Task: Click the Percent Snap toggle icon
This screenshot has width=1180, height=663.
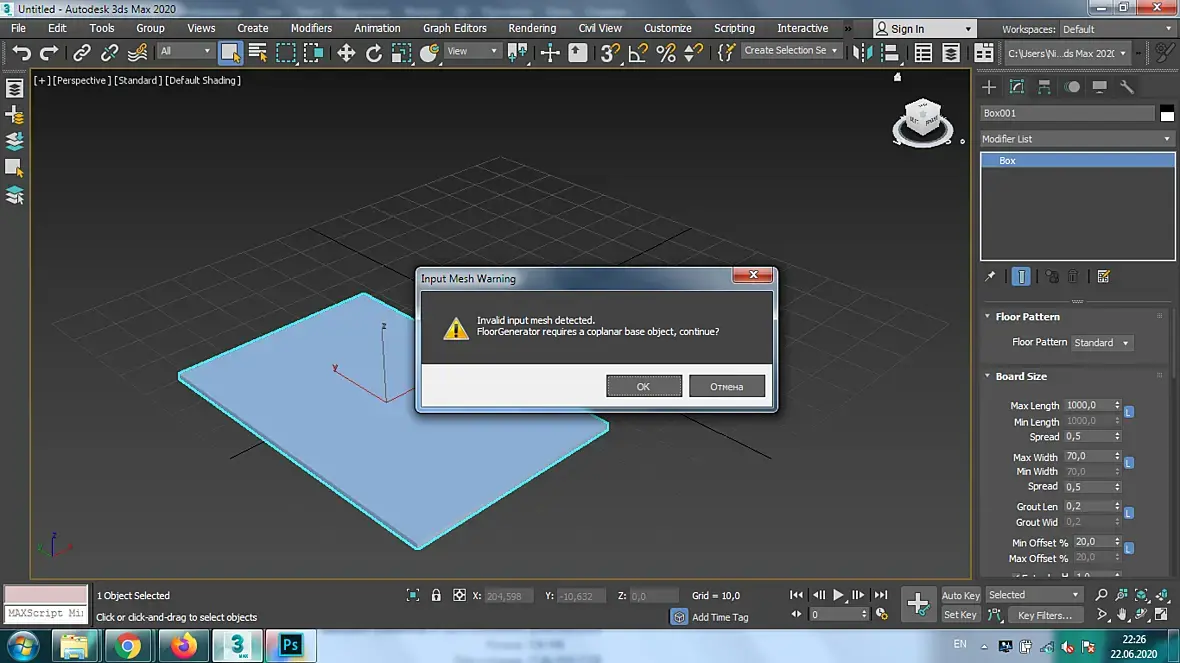Action: click(x=665, y=53)
